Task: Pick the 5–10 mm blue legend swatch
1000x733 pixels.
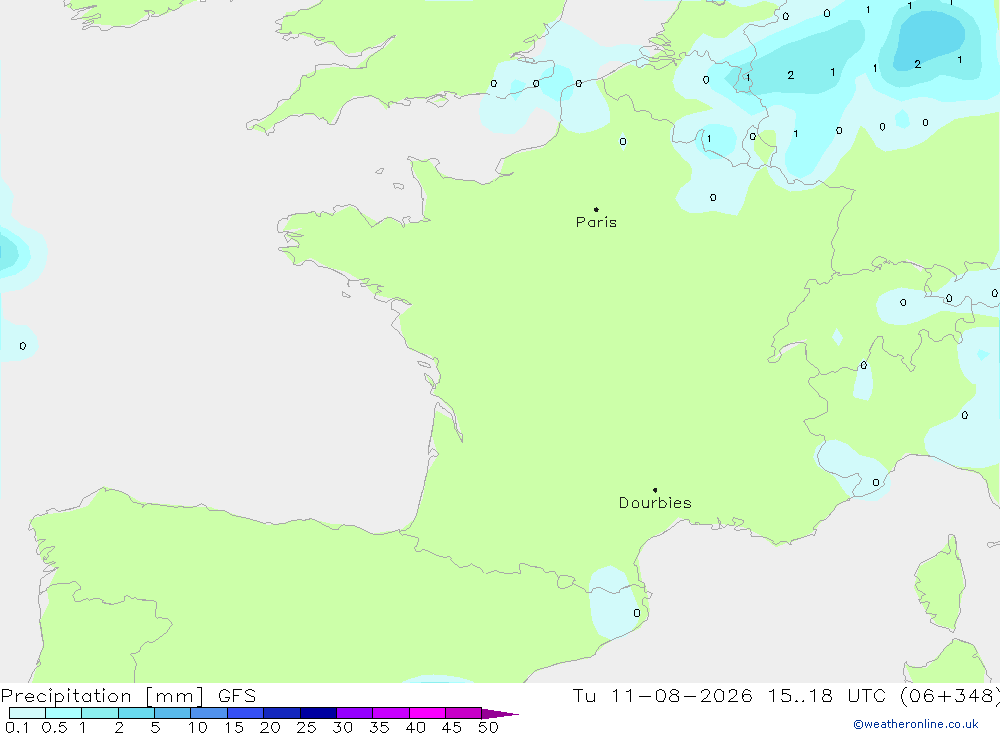Action: (173, 713)
